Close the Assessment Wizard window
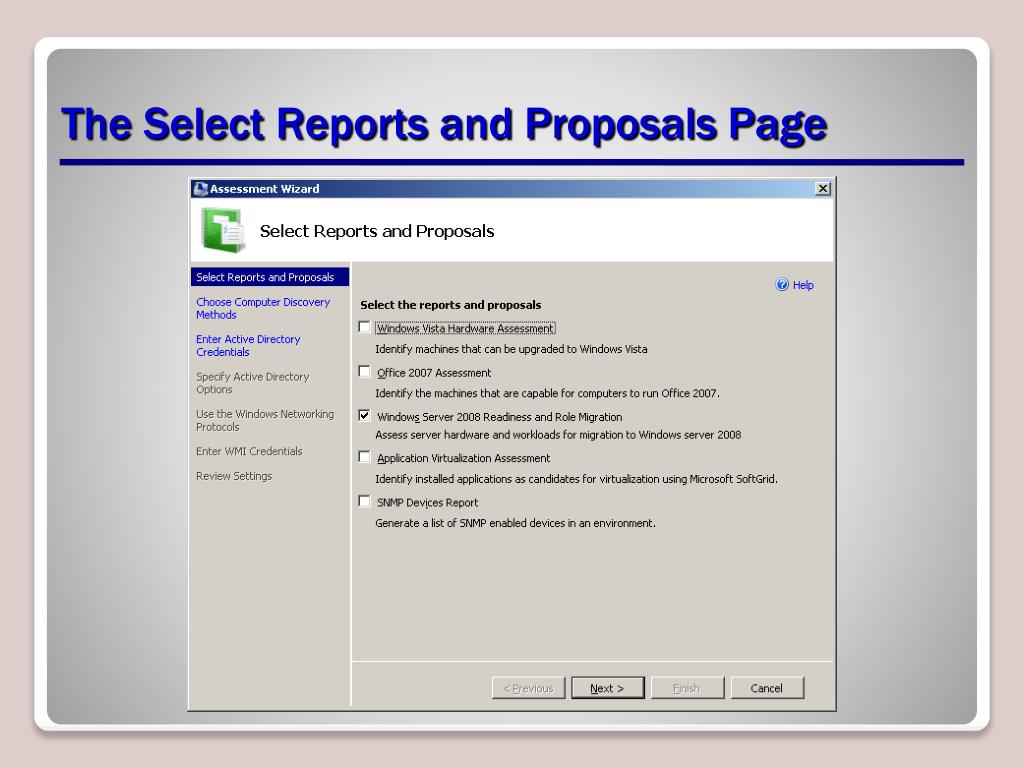Image resolution: width=1024 pixels, height=768 pixels. [x=823, y=189]
